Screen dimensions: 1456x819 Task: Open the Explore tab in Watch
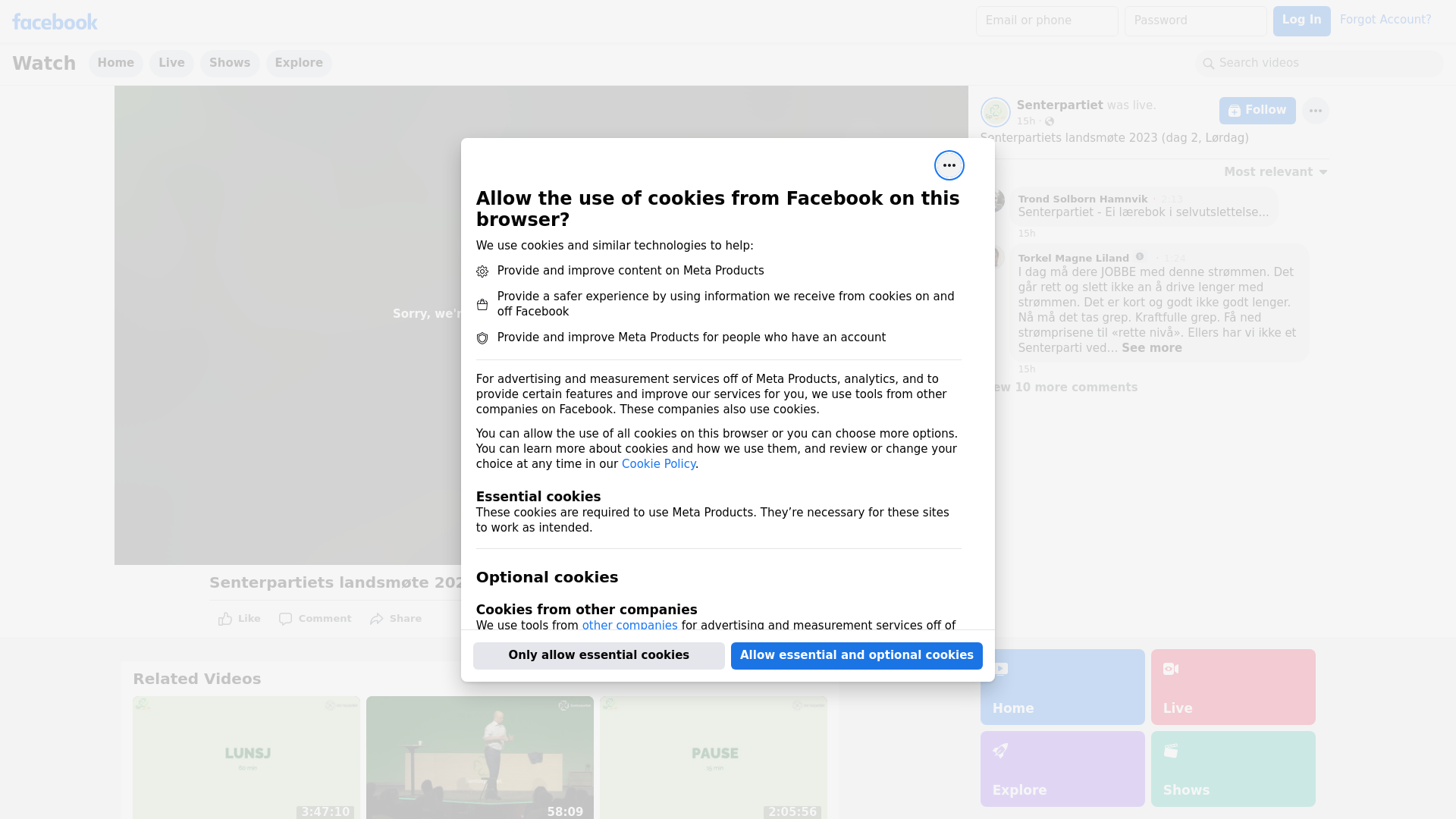[x=299, y=63]
